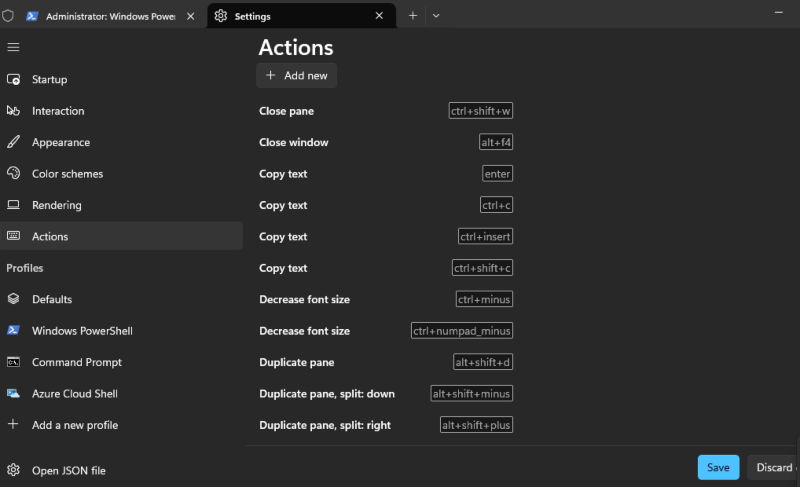800x487 pixels.
Task: Select the Close window action row
Action: (x=386, y=142)
